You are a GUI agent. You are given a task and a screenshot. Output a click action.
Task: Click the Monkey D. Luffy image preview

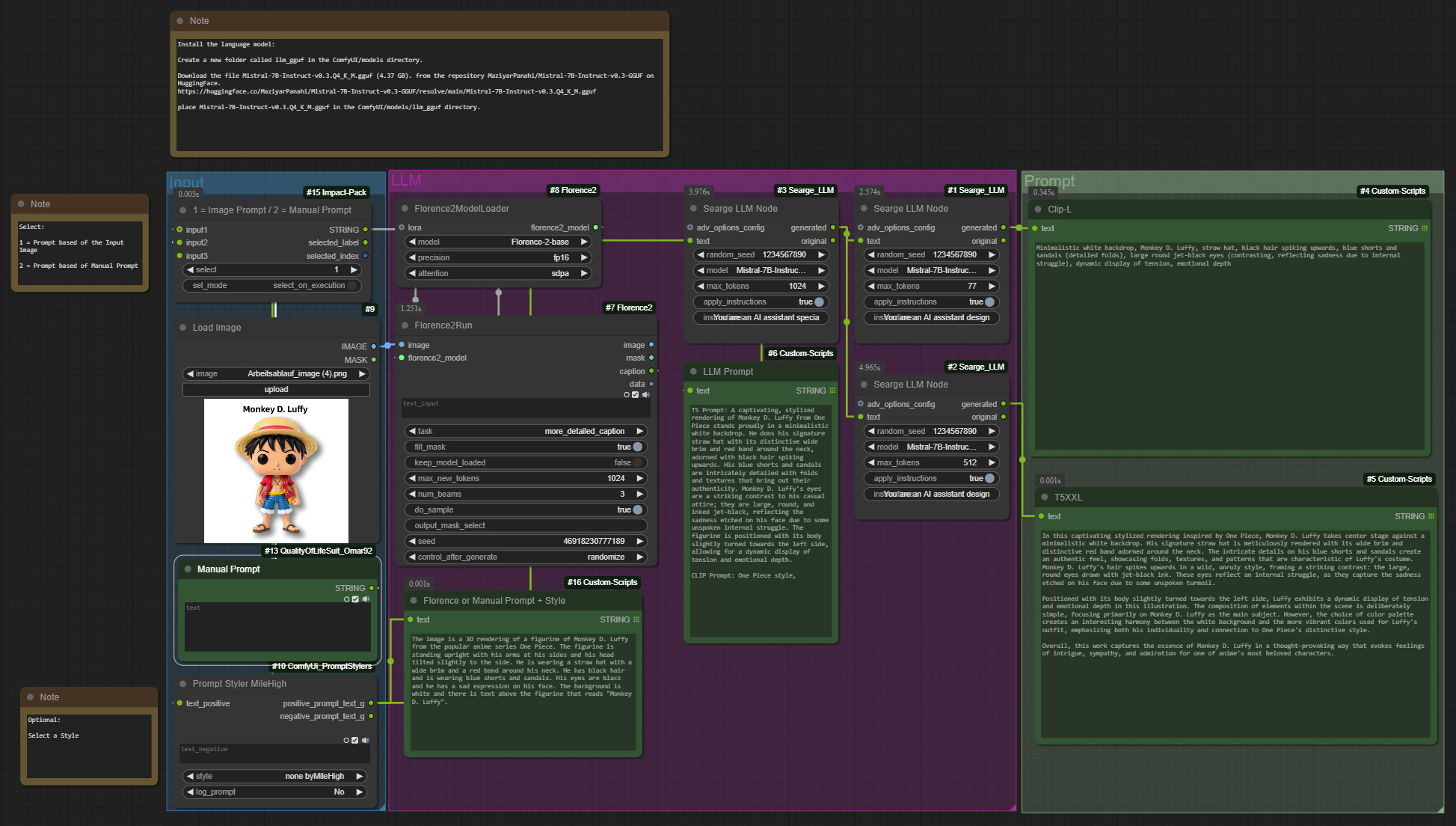276,471
